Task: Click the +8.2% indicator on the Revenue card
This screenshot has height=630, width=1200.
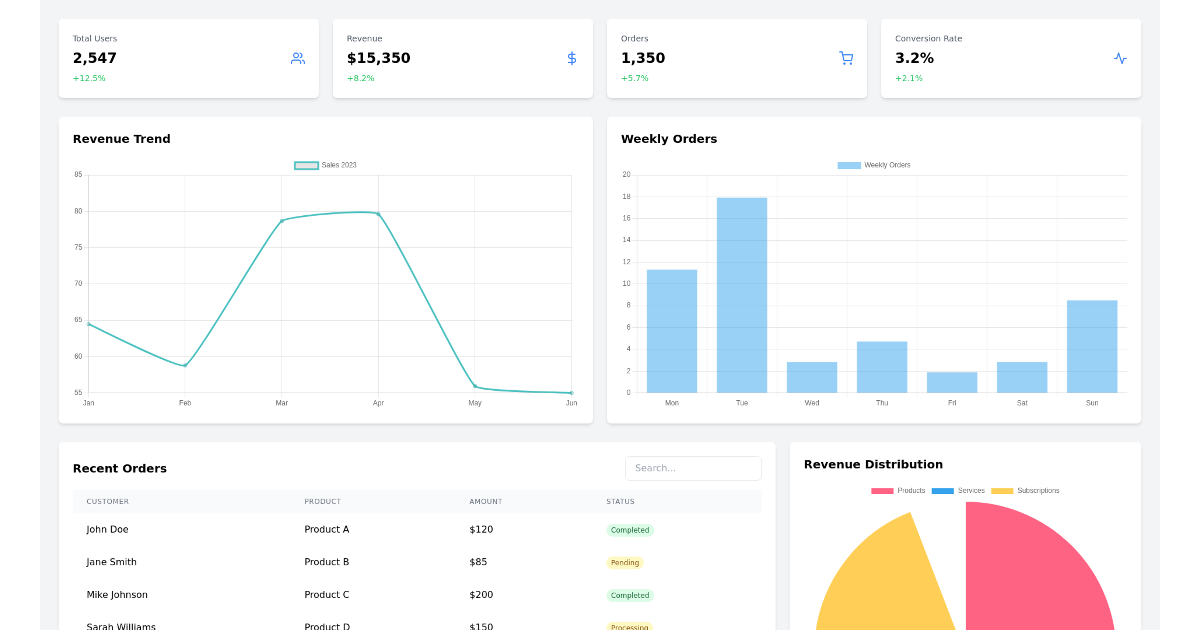Action: (360, 78)
